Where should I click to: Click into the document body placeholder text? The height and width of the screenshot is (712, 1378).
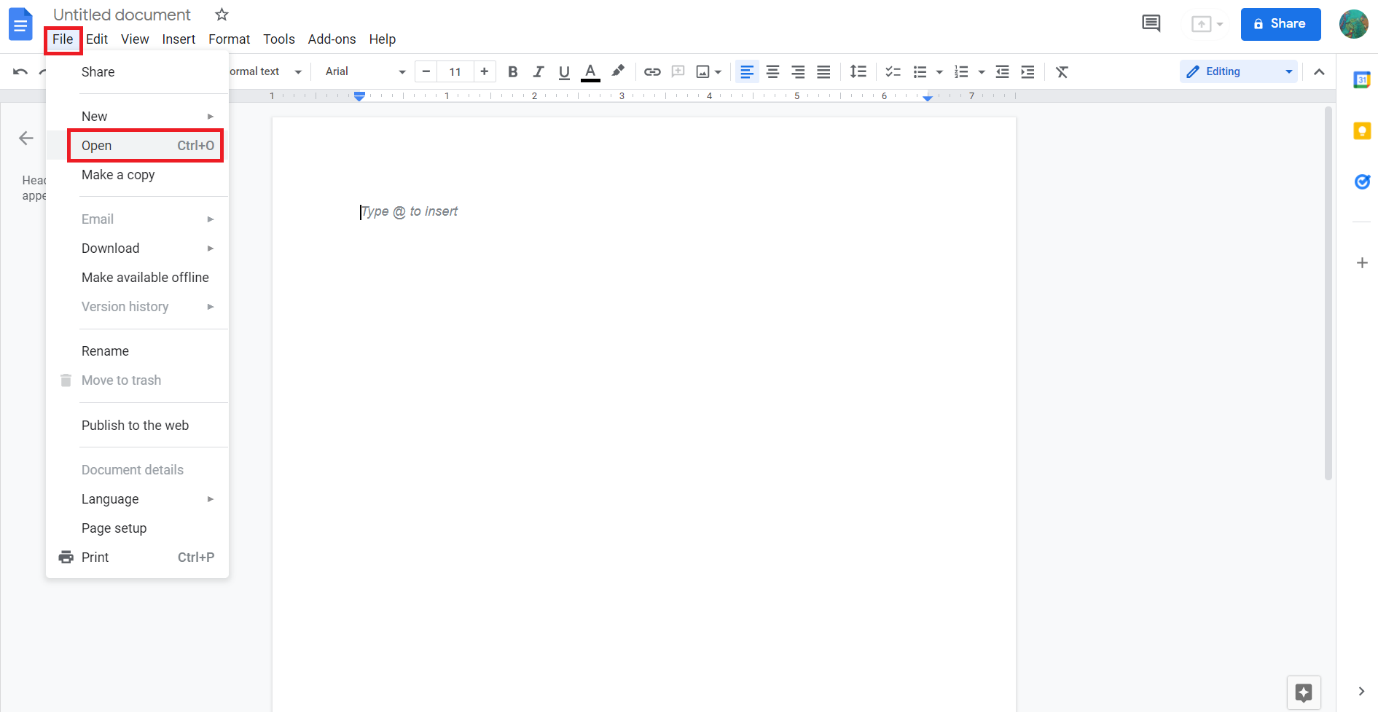410,212
